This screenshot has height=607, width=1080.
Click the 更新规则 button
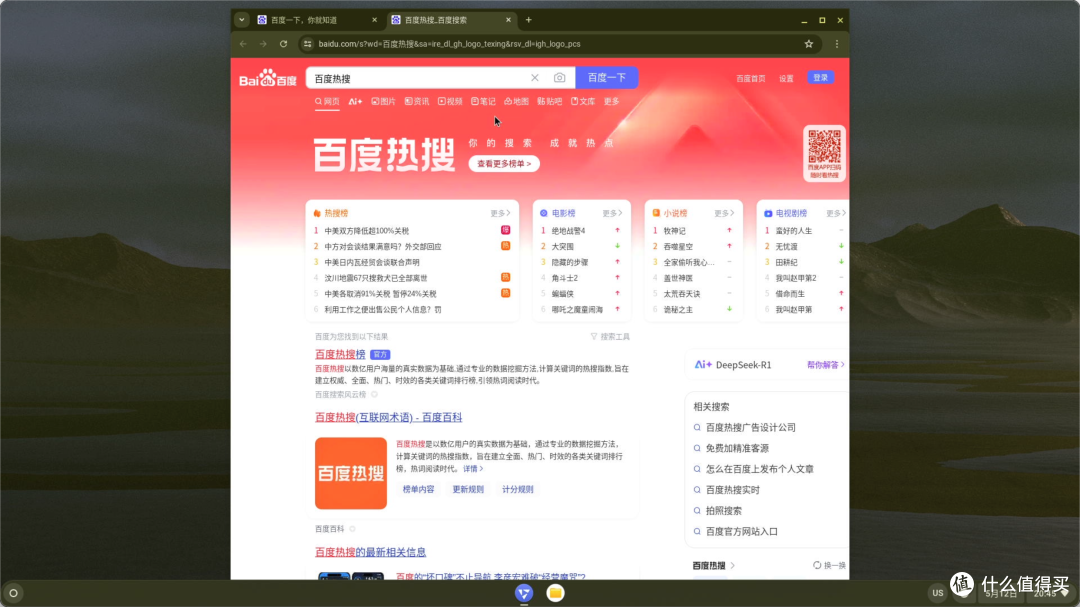(468, 489)
